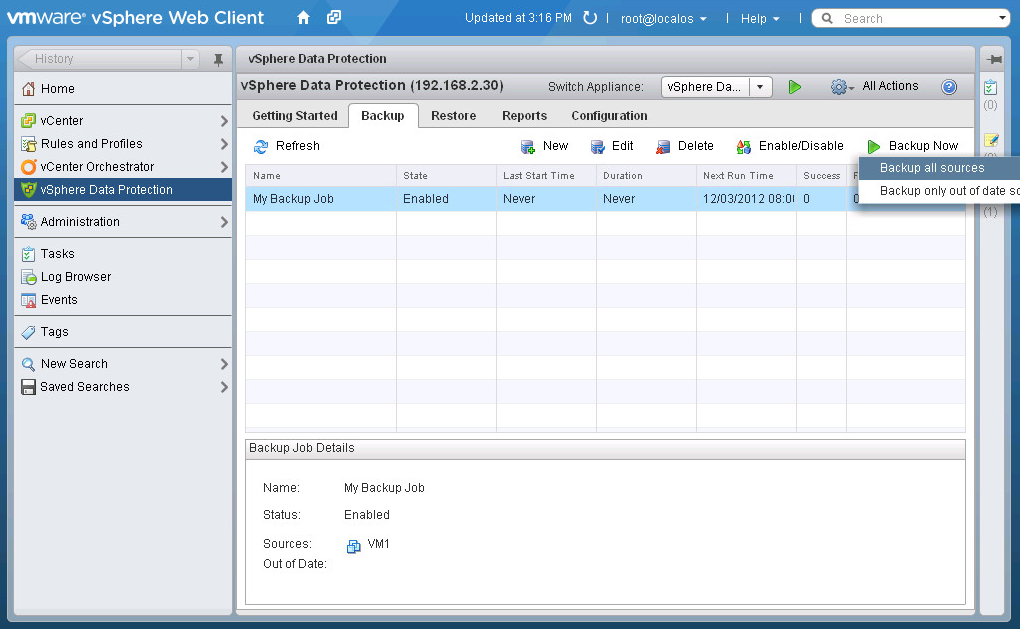Screen dimensions: 1020x629
Task: Expand Rules and Profiles chevron
Action: point(224,144)
